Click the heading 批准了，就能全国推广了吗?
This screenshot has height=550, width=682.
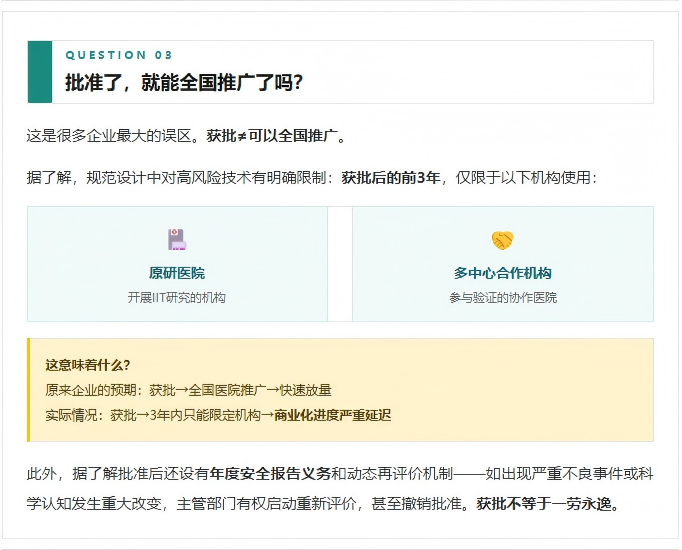[x=184, y=83]
